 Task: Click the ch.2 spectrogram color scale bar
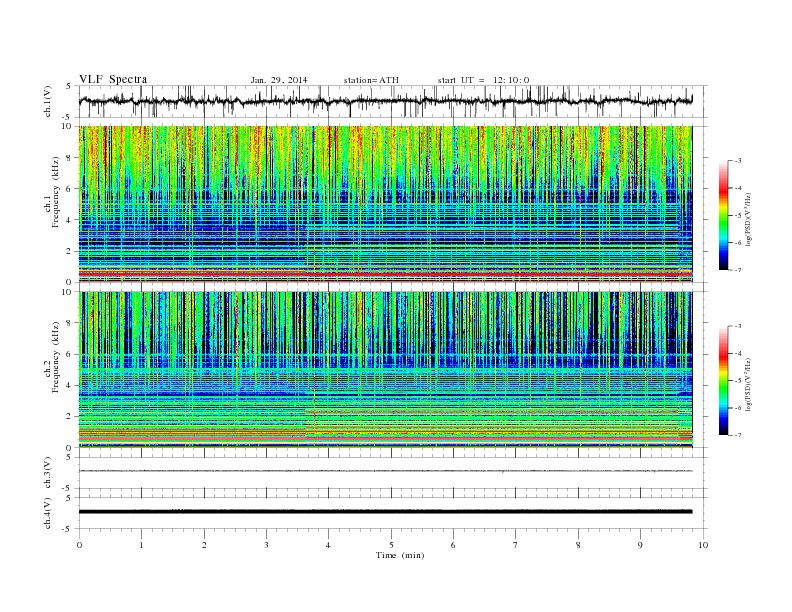tap(723, 380)
